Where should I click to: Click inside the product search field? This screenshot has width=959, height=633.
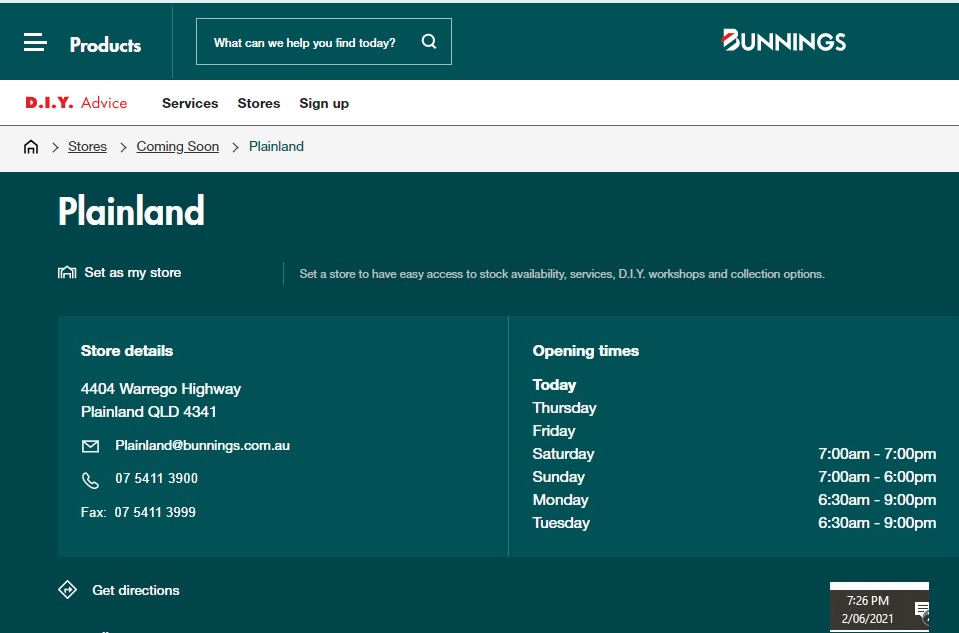tap(305, 43)
